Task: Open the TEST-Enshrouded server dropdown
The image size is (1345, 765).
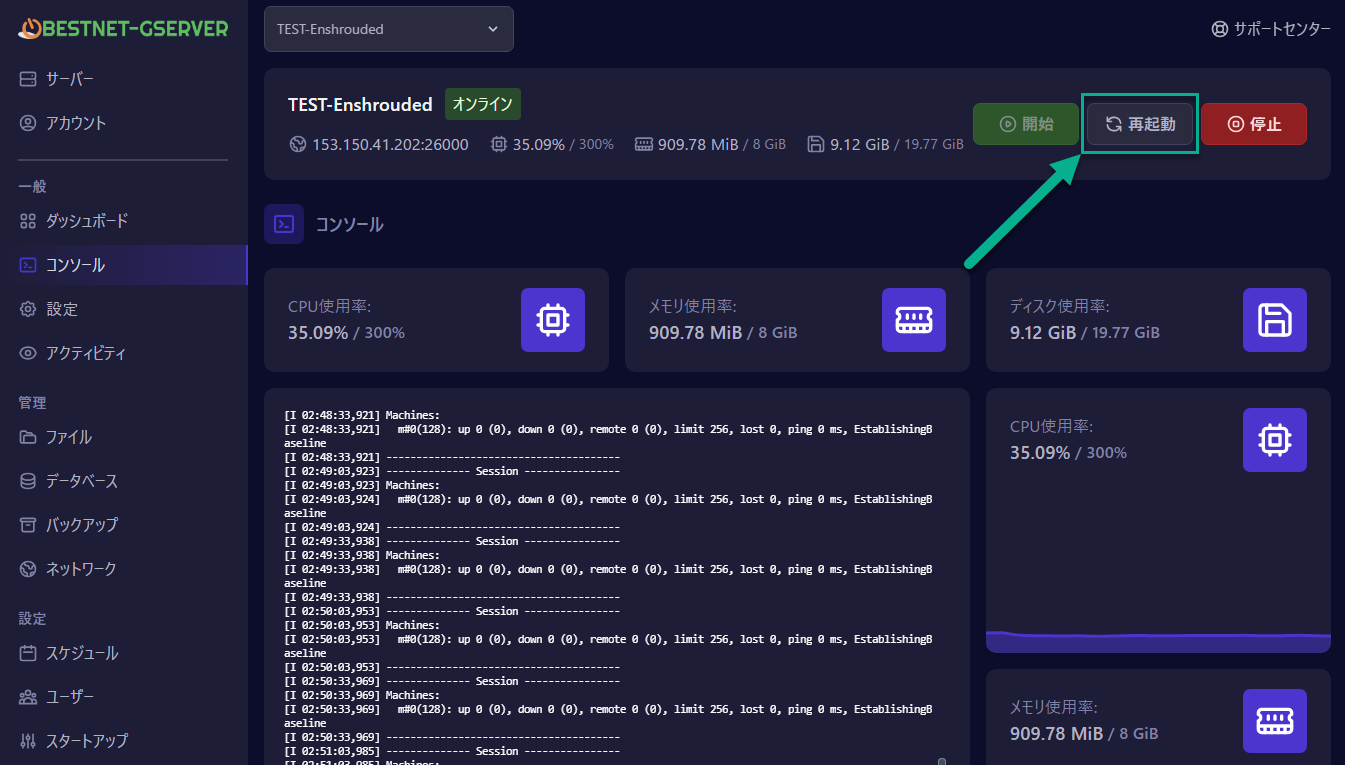Action: (388, 29)
